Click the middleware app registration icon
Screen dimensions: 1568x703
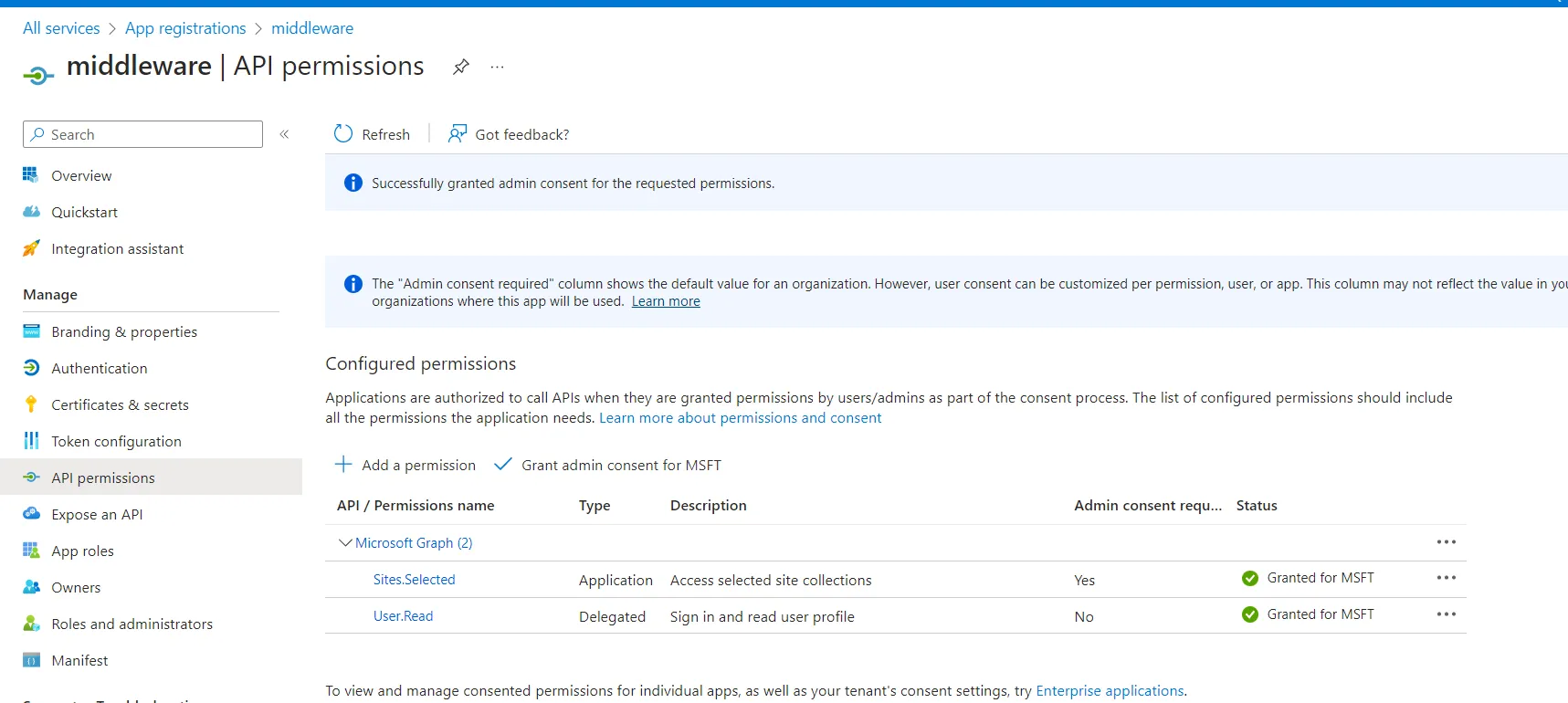(x=38, y=75)
